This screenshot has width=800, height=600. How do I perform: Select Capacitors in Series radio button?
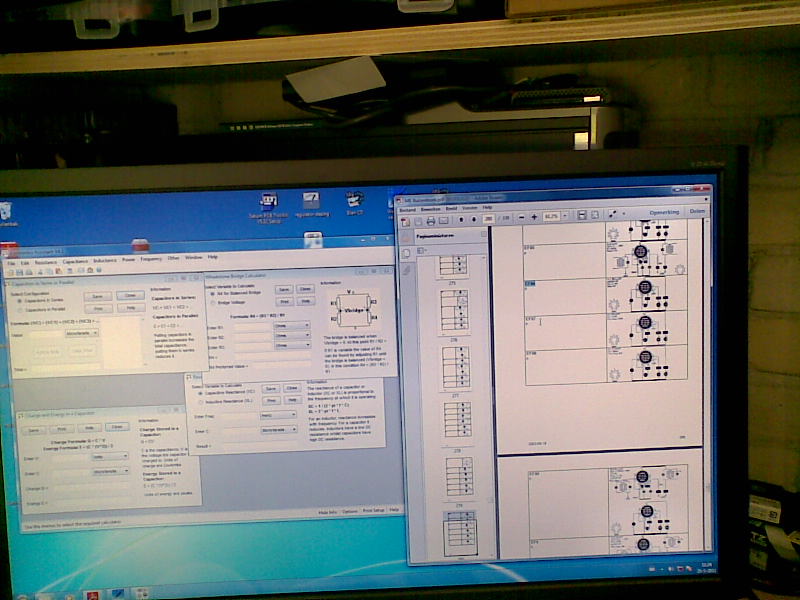coord(19,301)
